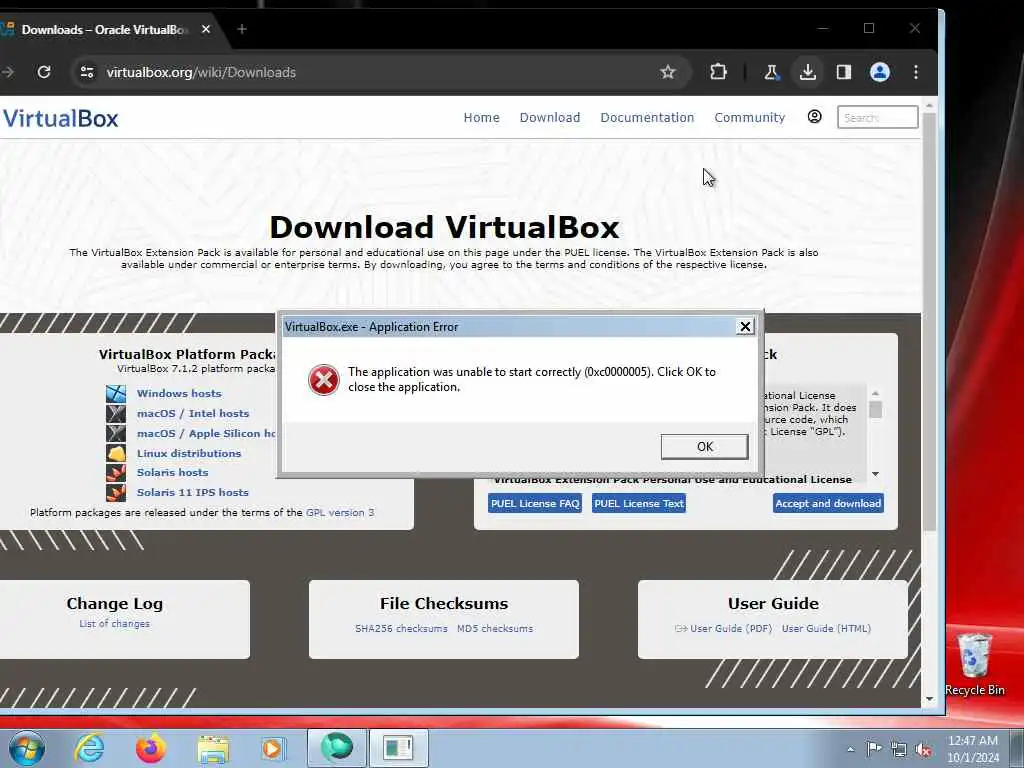Open macOS / Intel hosts link
Screen dimensions: 1024x768
(x=193, y=413)
